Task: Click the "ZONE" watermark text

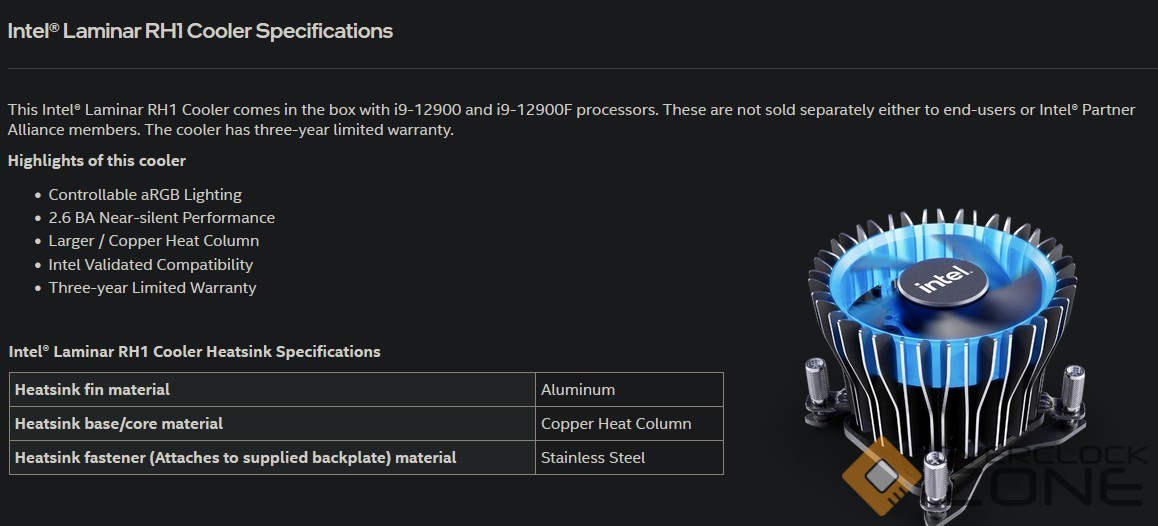Action: [x=1060, y=488]
